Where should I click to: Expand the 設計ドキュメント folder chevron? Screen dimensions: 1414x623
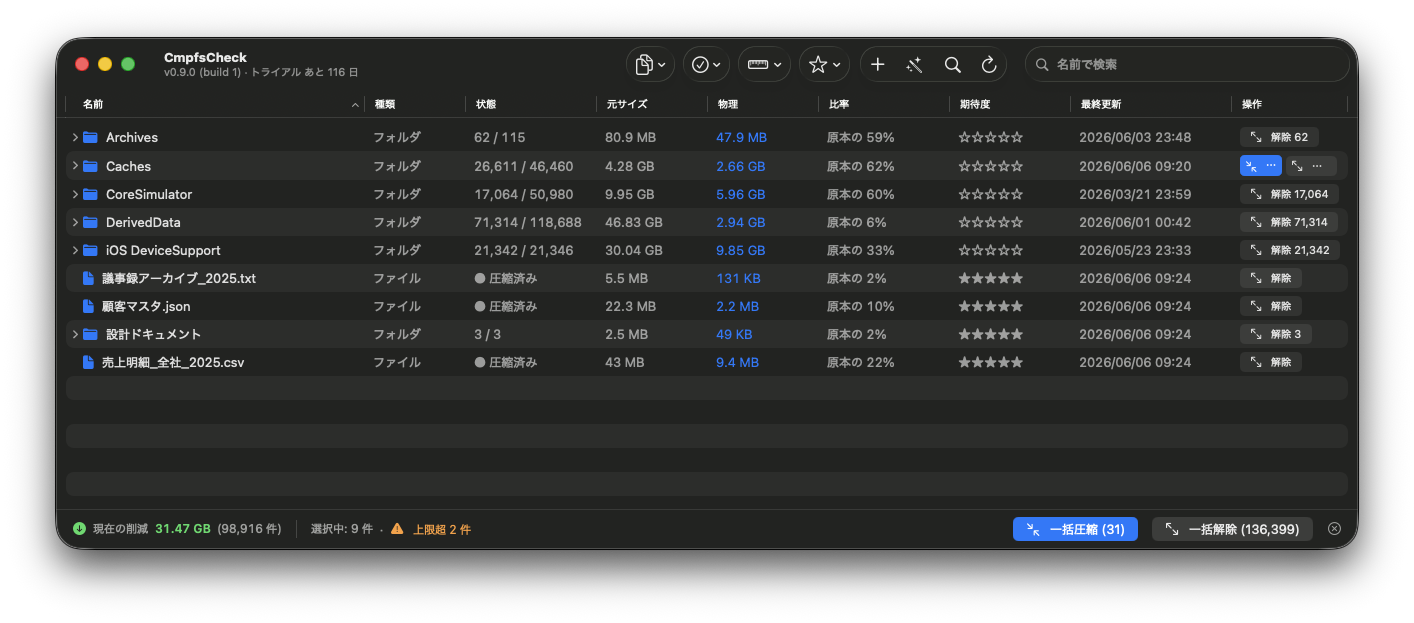[x=75, y=334]
